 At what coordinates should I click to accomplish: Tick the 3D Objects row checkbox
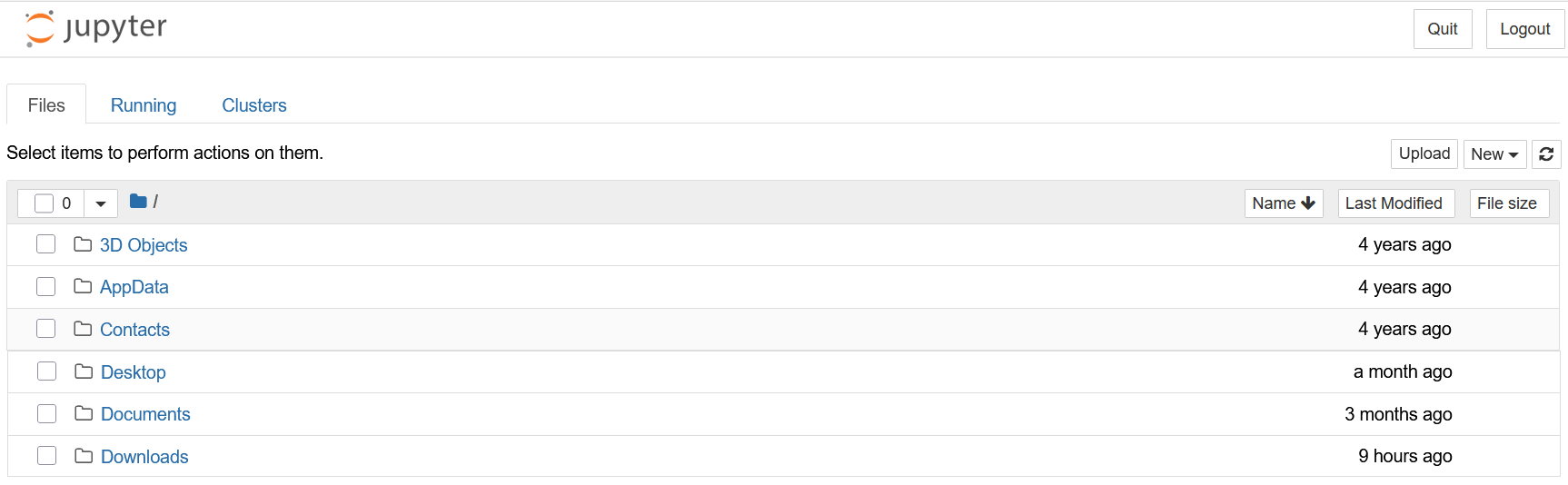(45, 244)
